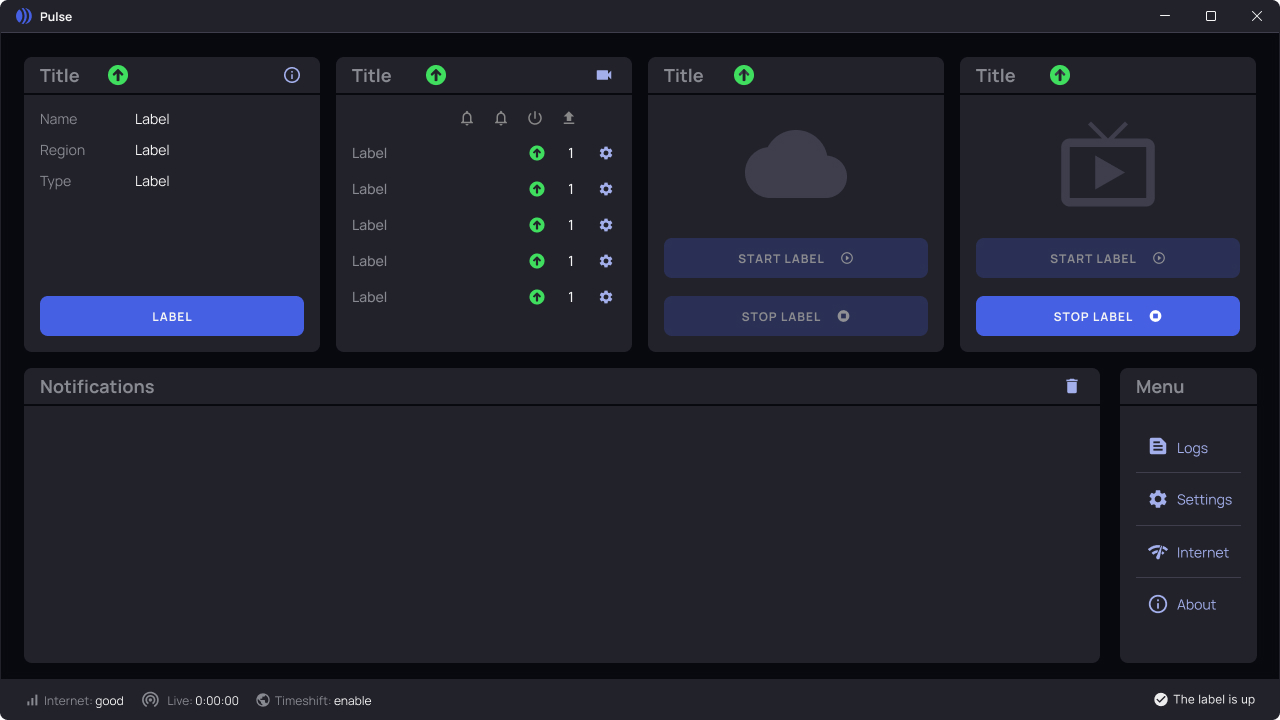Click the Internet good signal indicator
This screenshot has width=1280, height=720.
click(75, 701)
